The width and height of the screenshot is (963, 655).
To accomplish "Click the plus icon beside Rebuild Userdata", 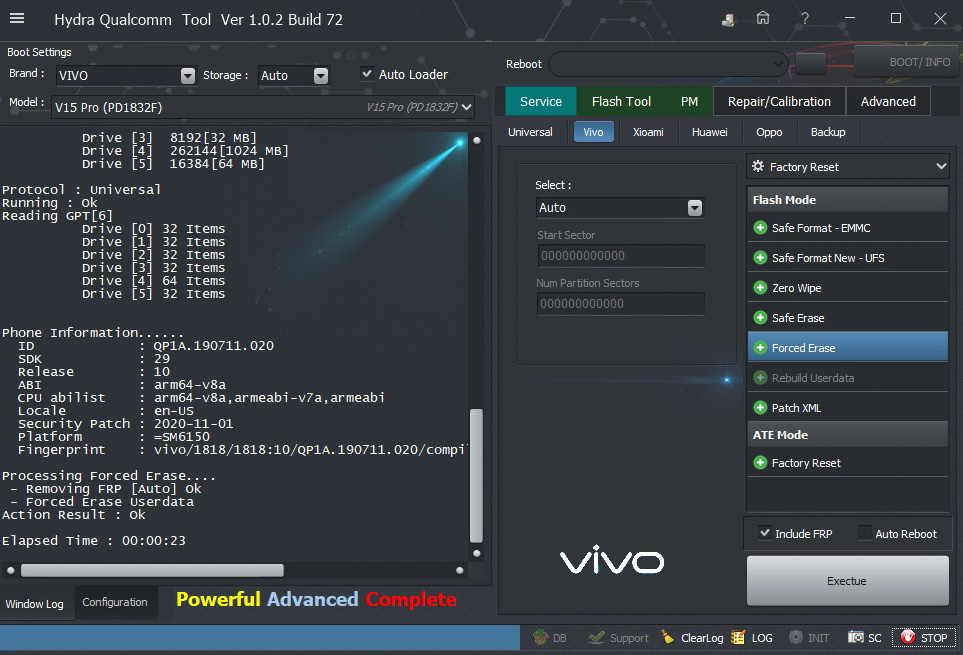I will tap(760, 378).
